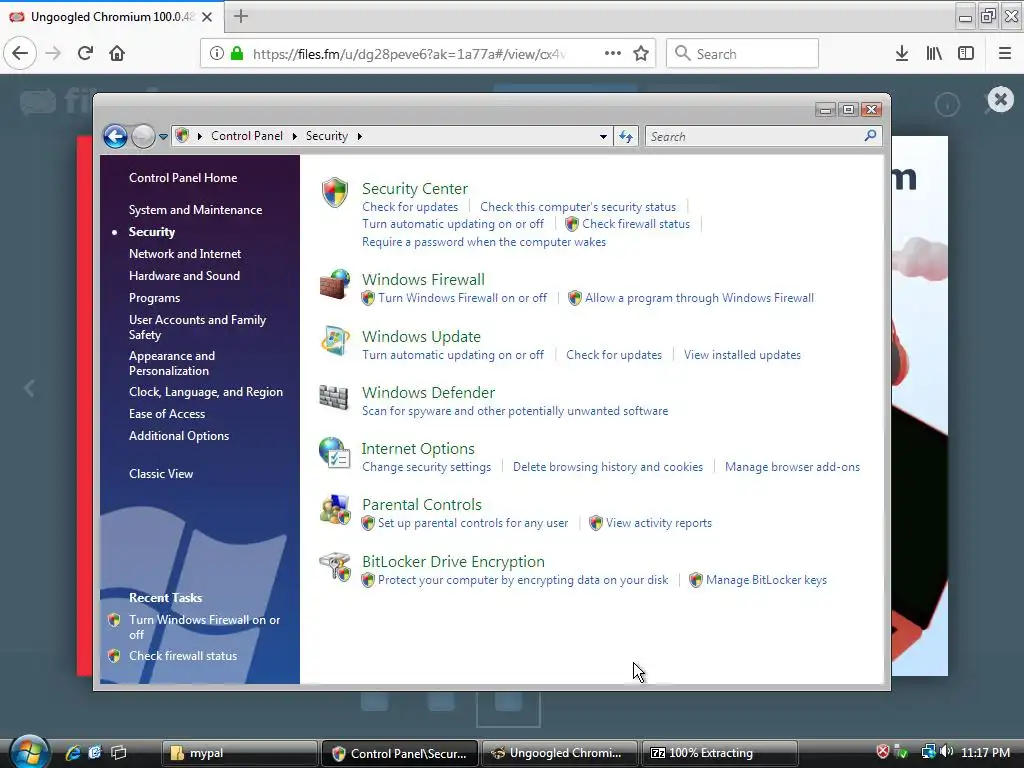
Task: Go back in Control Panel window
Action: (116, 136)
